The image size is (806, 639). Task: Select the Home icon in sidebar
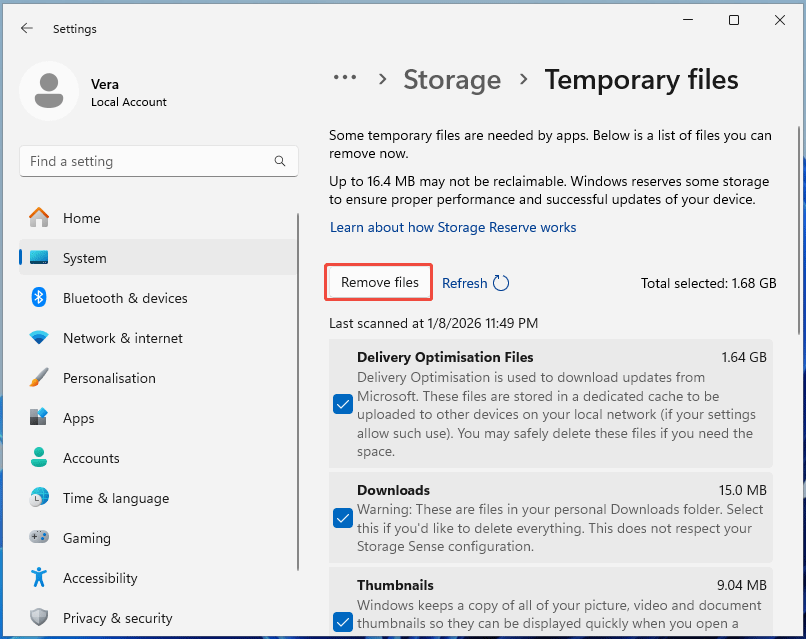(40, 218)
